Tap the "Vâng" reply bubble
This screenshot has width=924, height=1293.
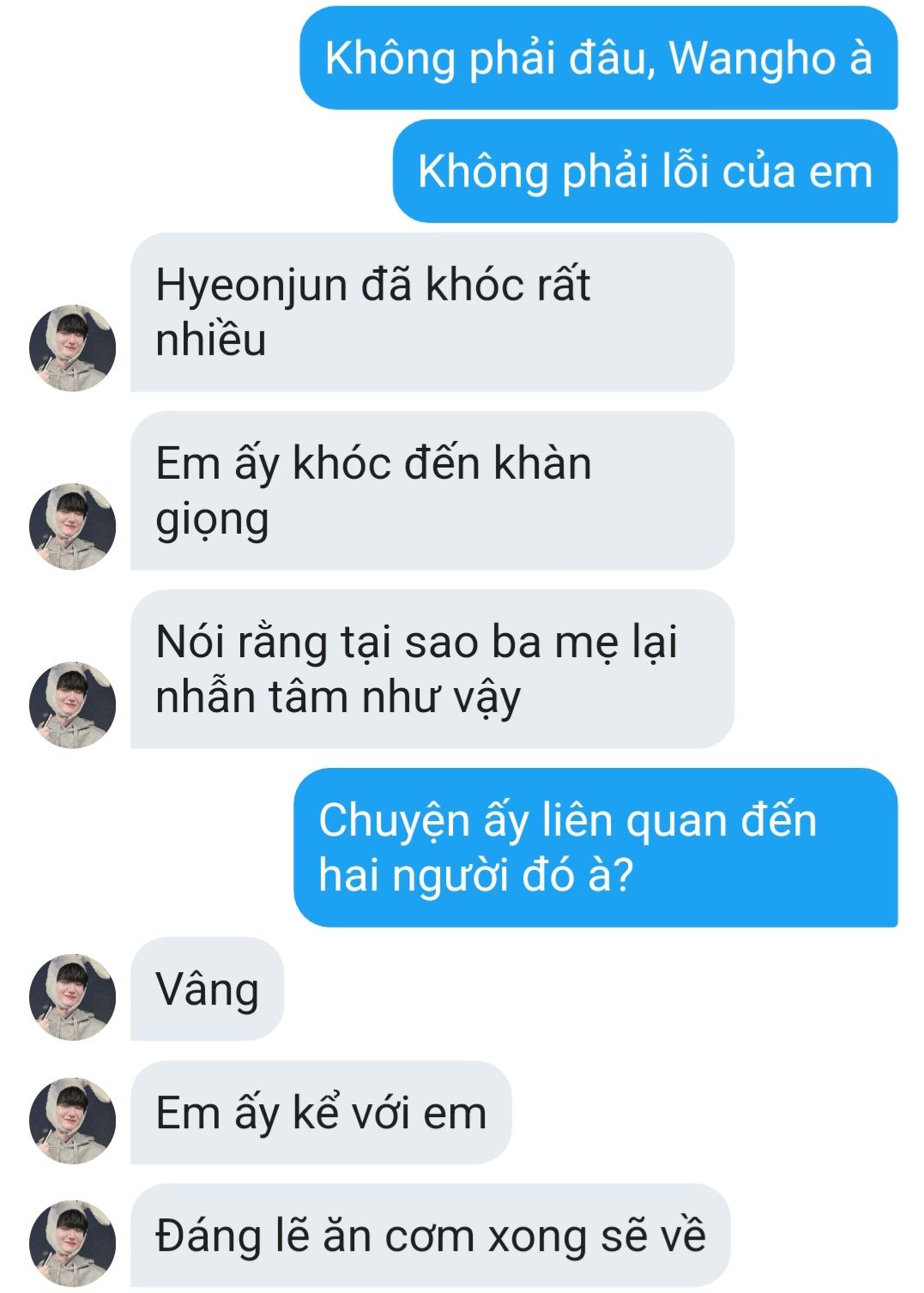point(207,989)
